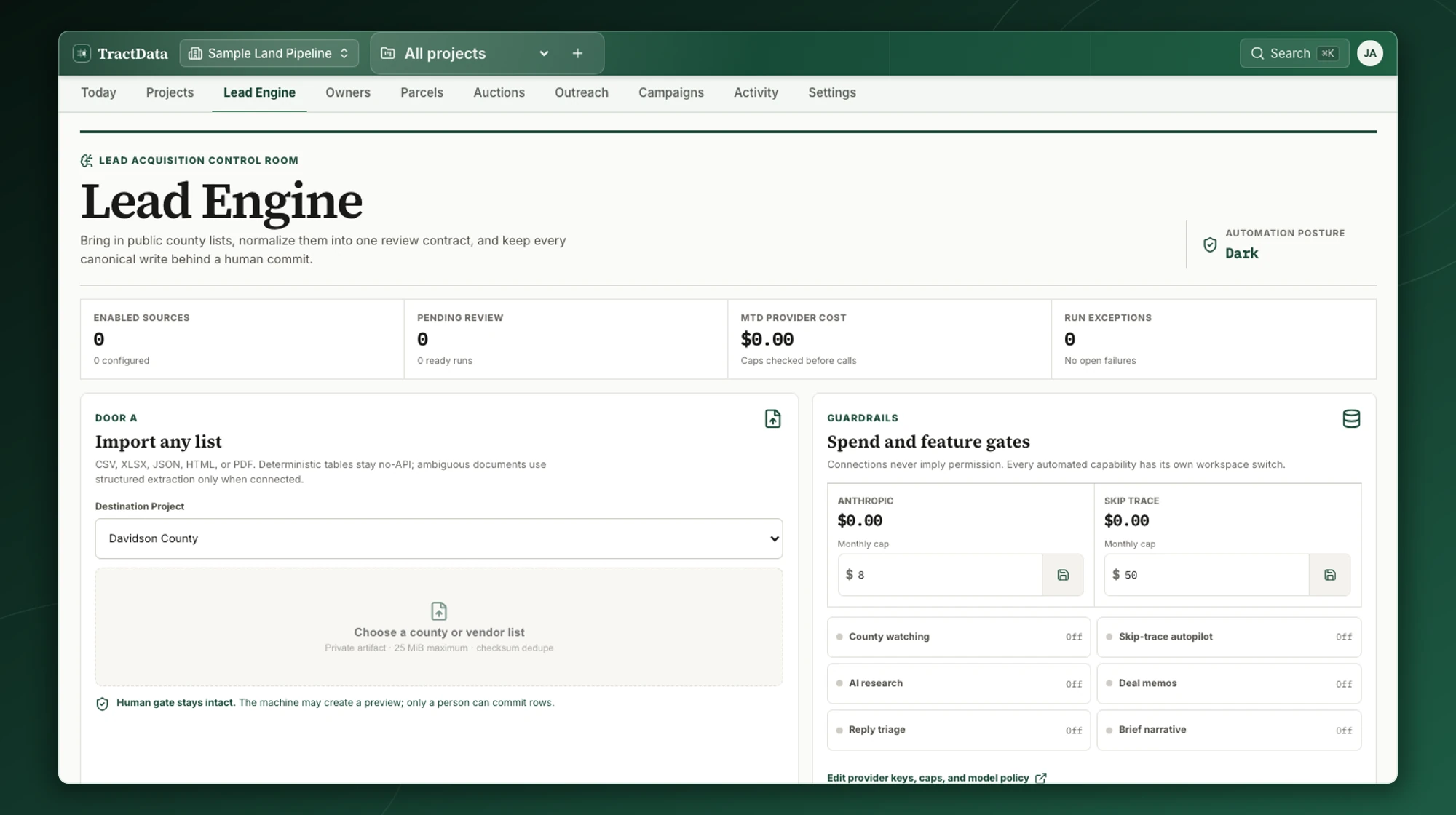1456x815 pixels.
Task: Open the Sample Land Pipeline workspace switcher
Action: tap(269, 53)
